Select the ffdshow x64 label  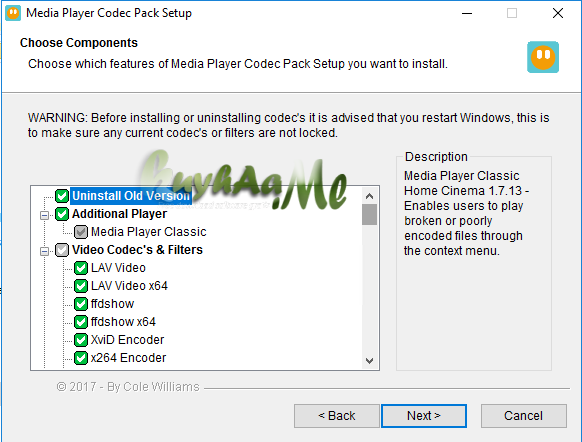click(123, 322)
